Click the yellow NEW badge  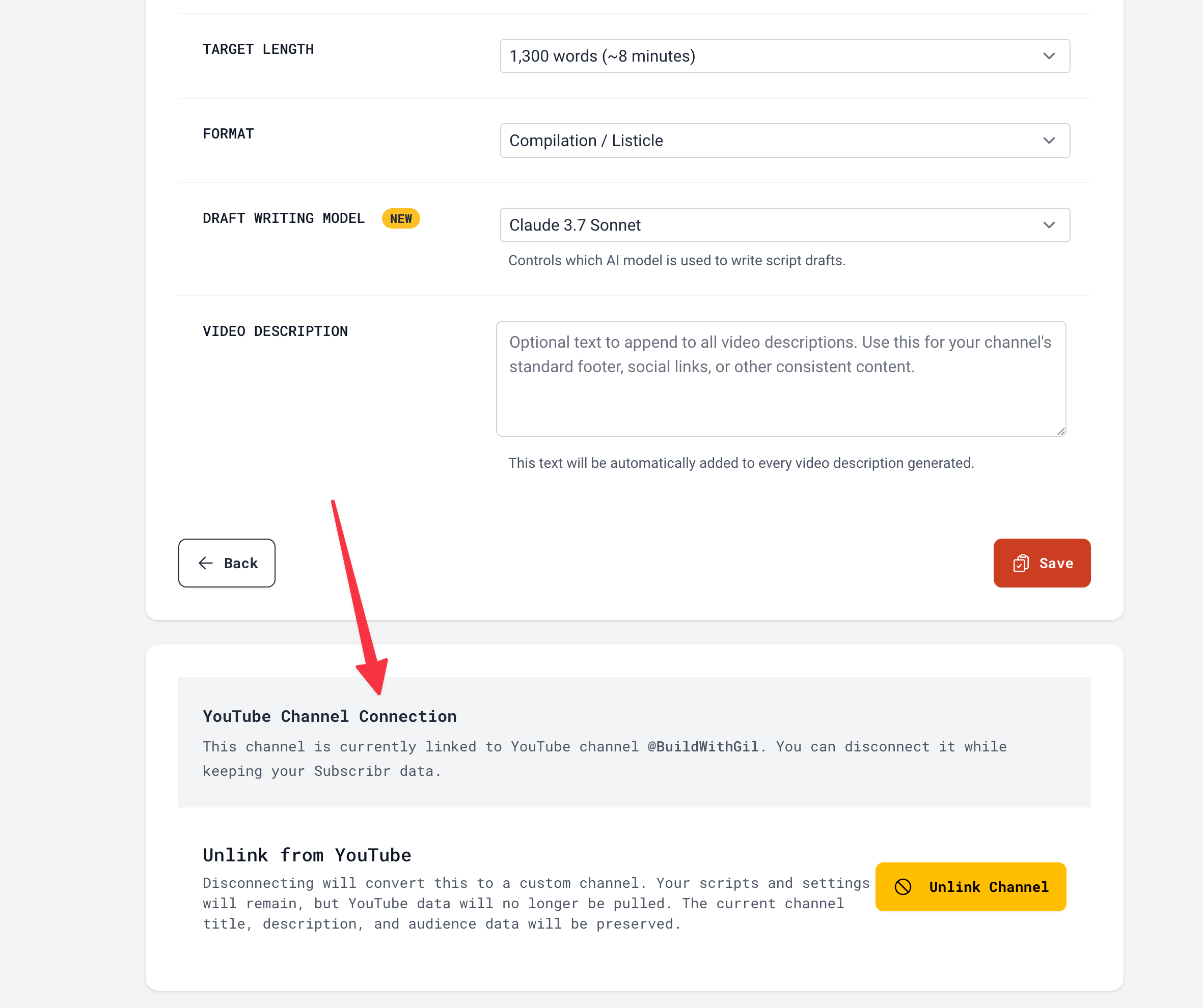tap(401, 219)
